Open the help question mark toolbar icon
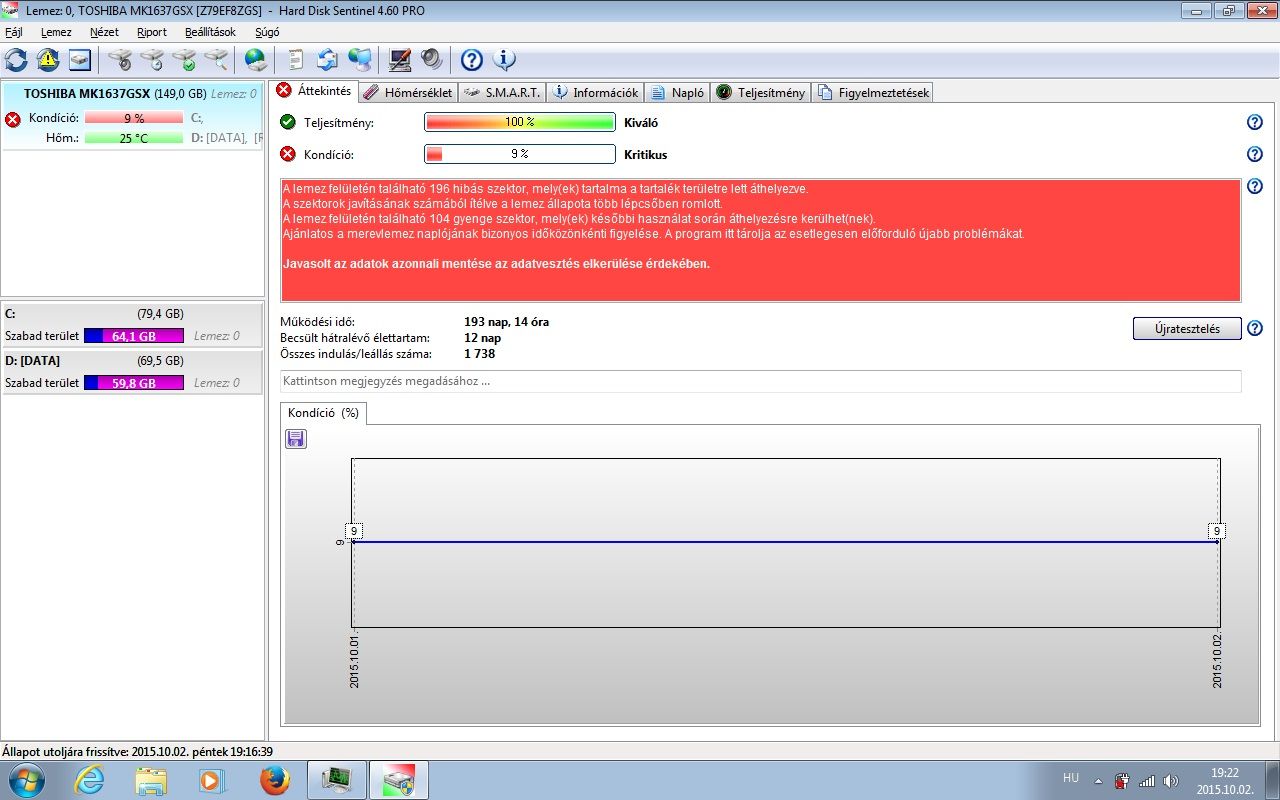 coord(472,60)
